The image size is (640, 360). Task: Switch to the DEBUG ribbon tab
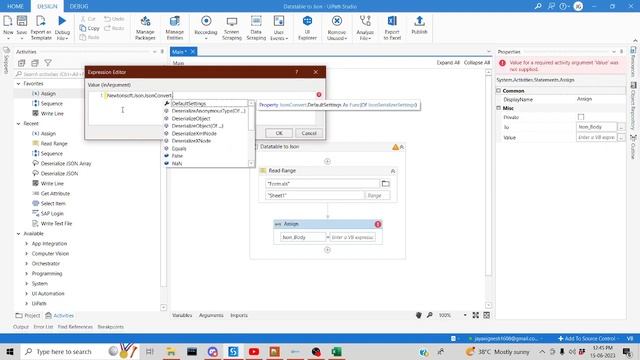click(79, 6)
